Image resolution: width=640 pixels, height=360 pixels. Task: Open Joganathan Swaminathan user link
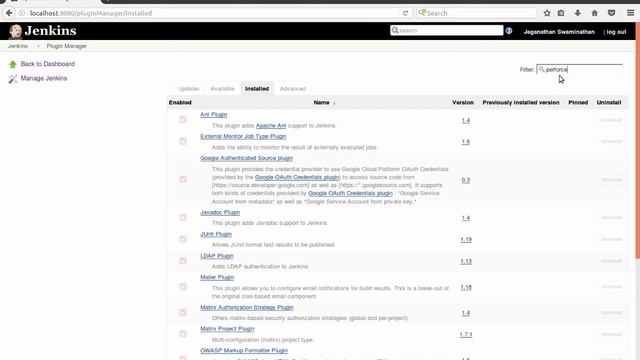point(559,32)
